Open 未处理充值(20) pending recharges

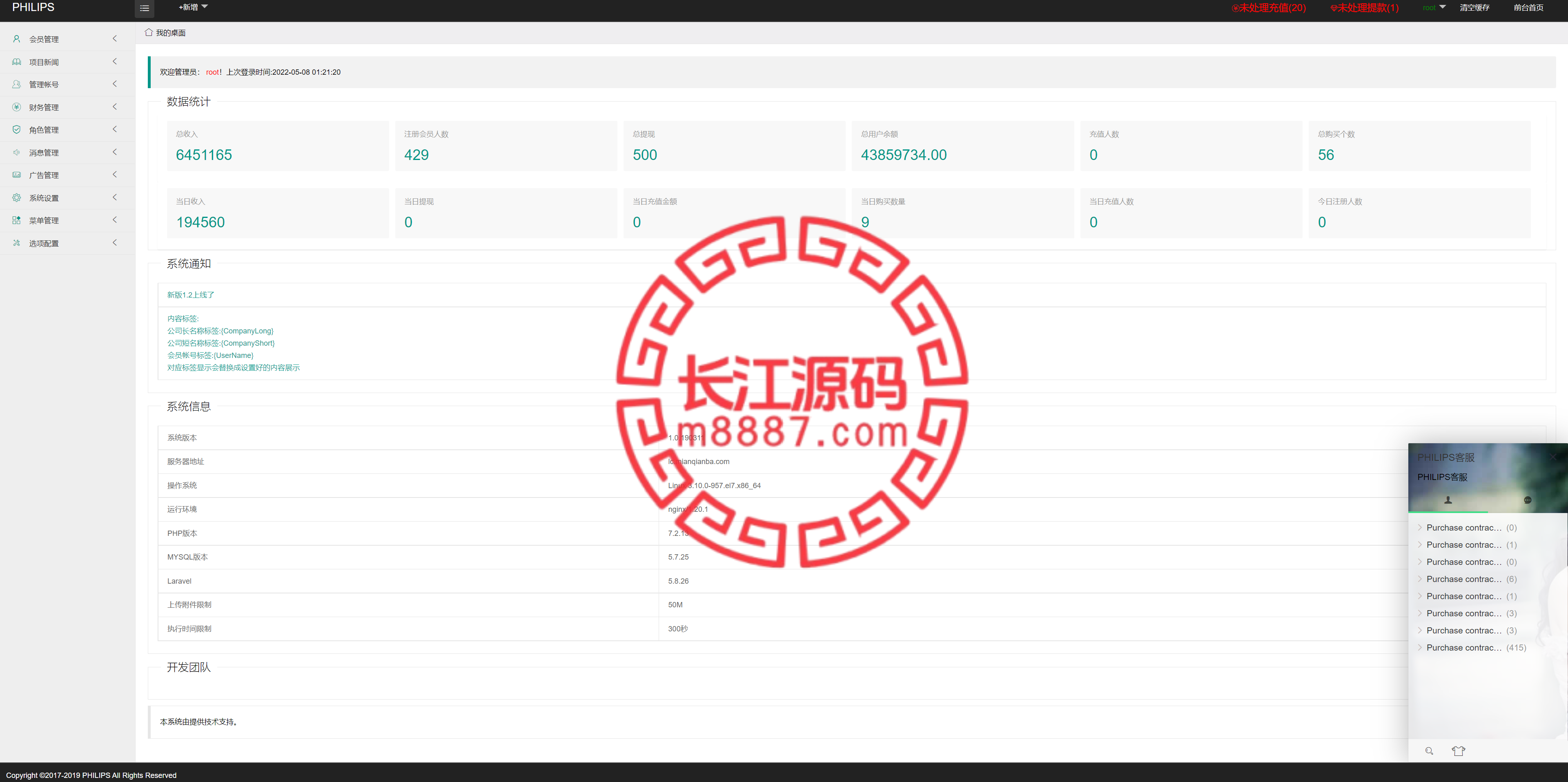[1269, 8]
